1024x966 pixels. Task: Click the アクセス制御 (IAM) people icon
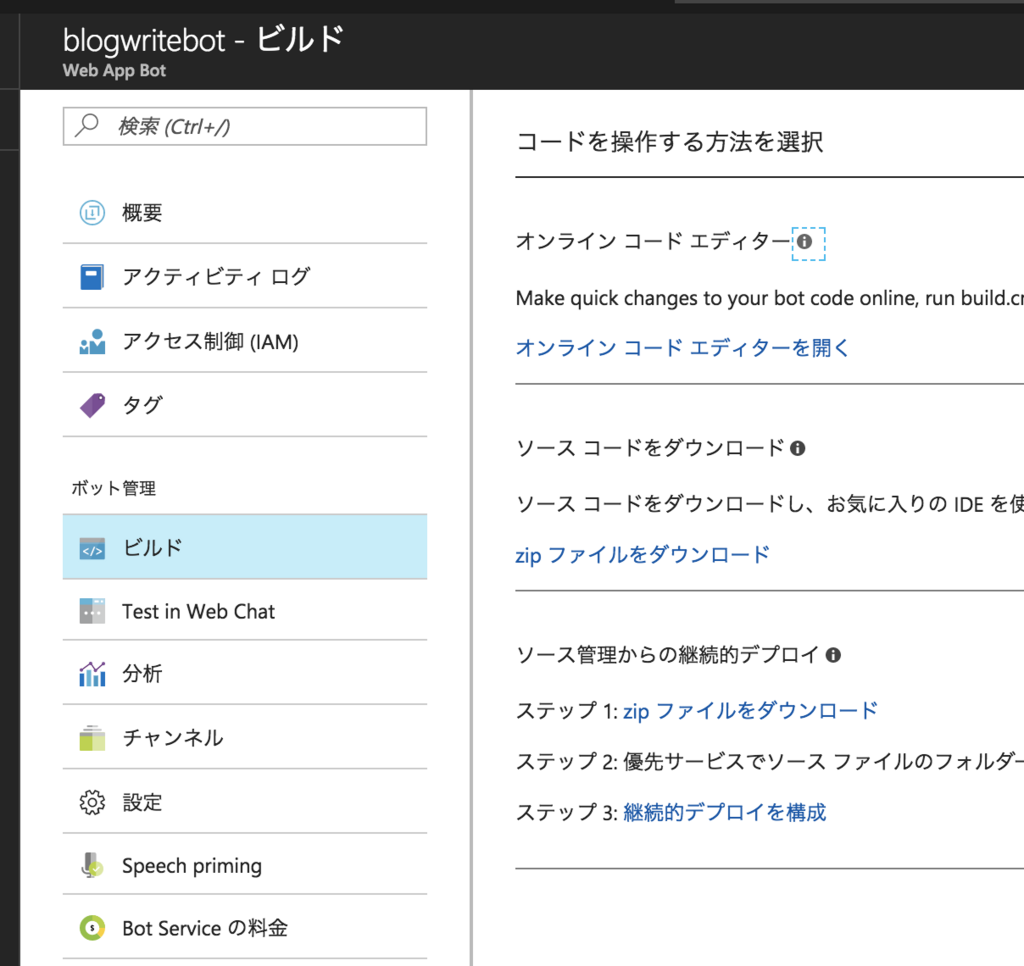pyautogui.click(x=92, y=342)
